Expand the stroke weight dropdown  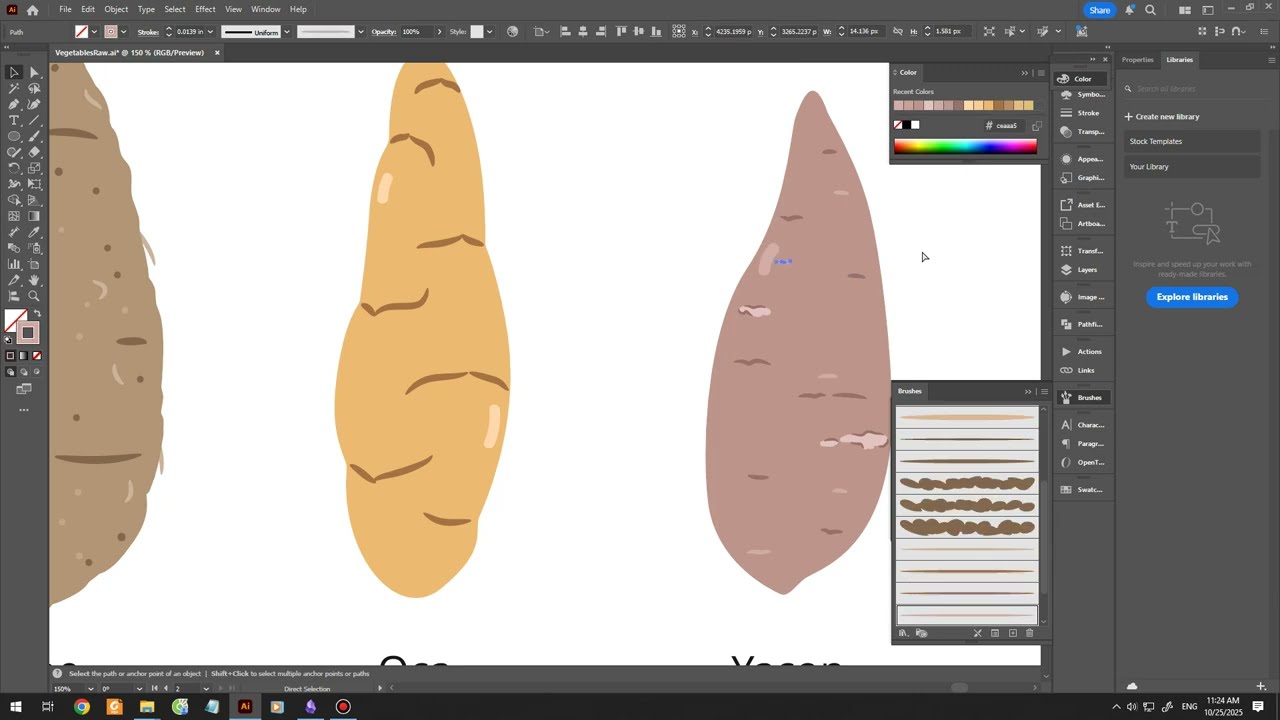pos(210,32)
